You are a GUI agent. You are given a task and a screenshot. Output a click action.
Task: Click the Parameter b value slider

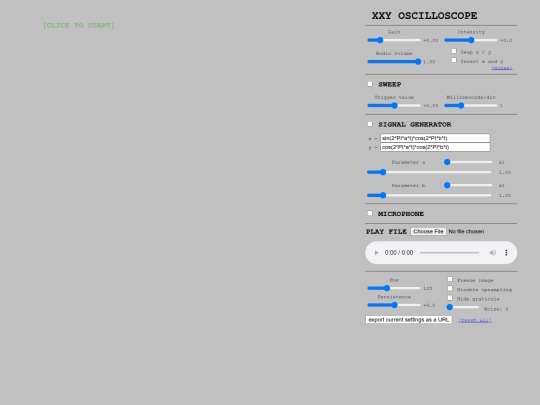pyautogui.click(x=429, y=195)
